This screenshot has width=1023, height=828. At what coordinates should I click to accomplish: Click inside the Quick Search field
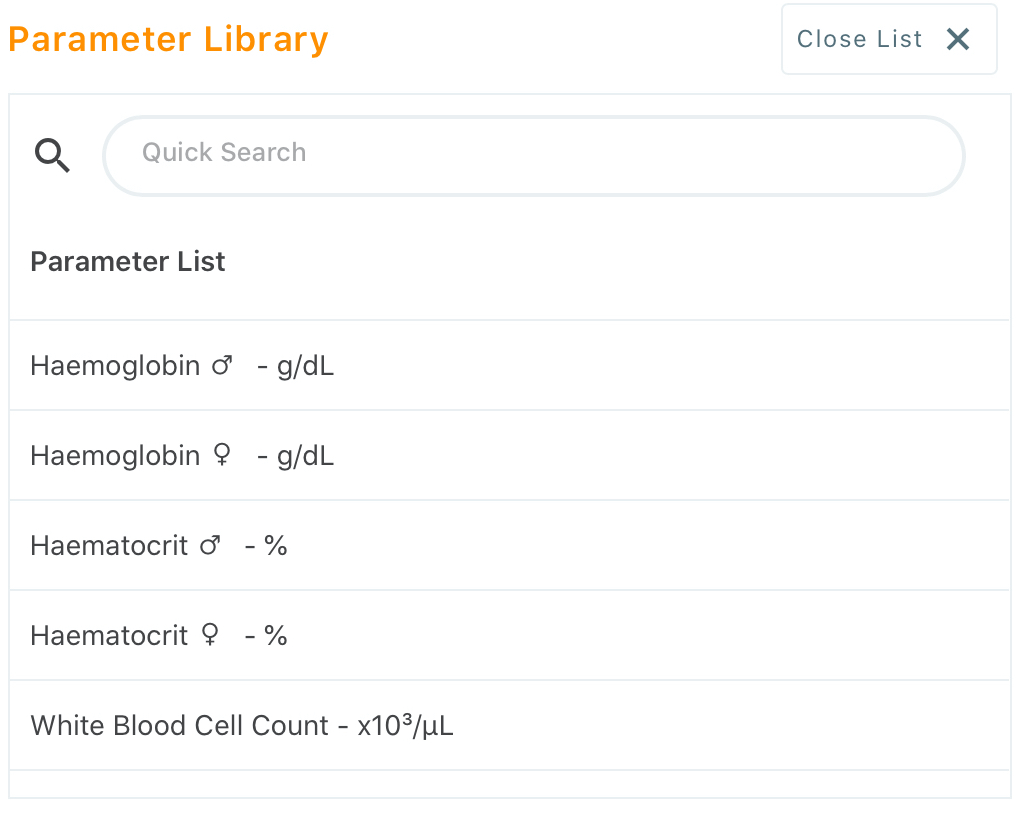533,155
